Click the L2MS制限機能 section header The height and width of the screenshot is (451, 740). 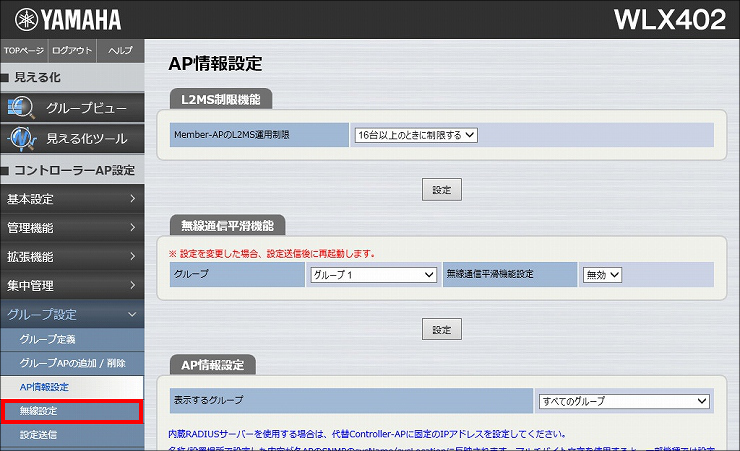point(221,99)
